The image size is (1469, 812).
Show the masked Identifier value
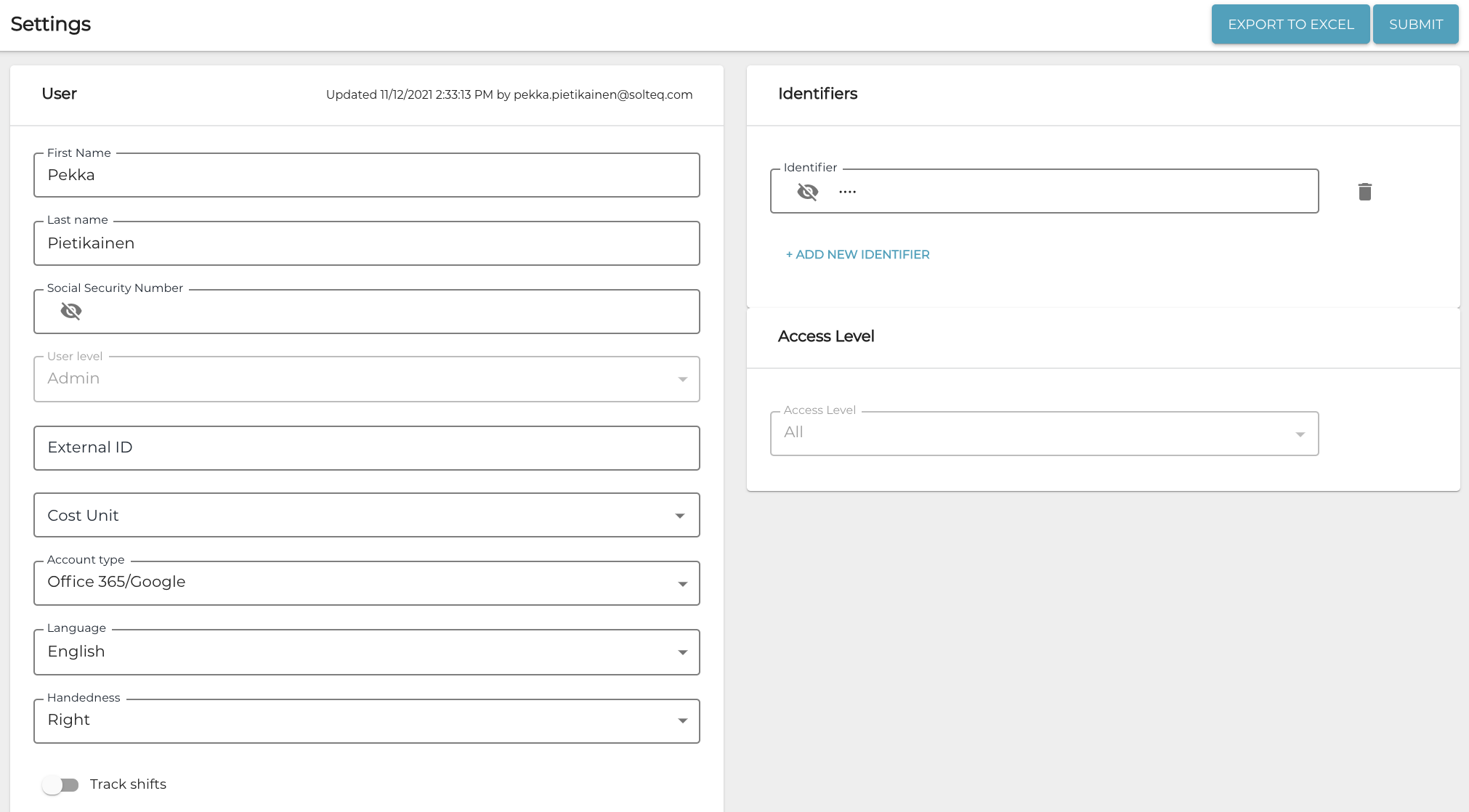pos(807,192)
